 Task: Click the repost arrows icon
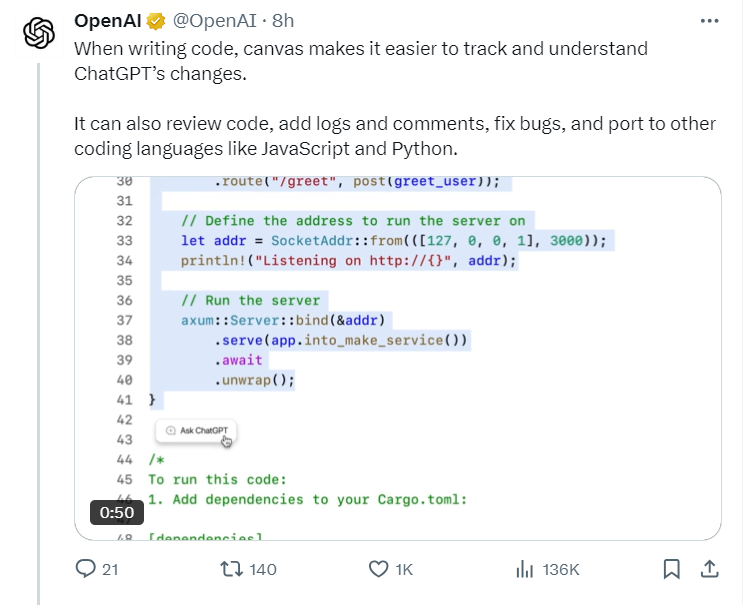pyautogui.click(x=231, y=569)
